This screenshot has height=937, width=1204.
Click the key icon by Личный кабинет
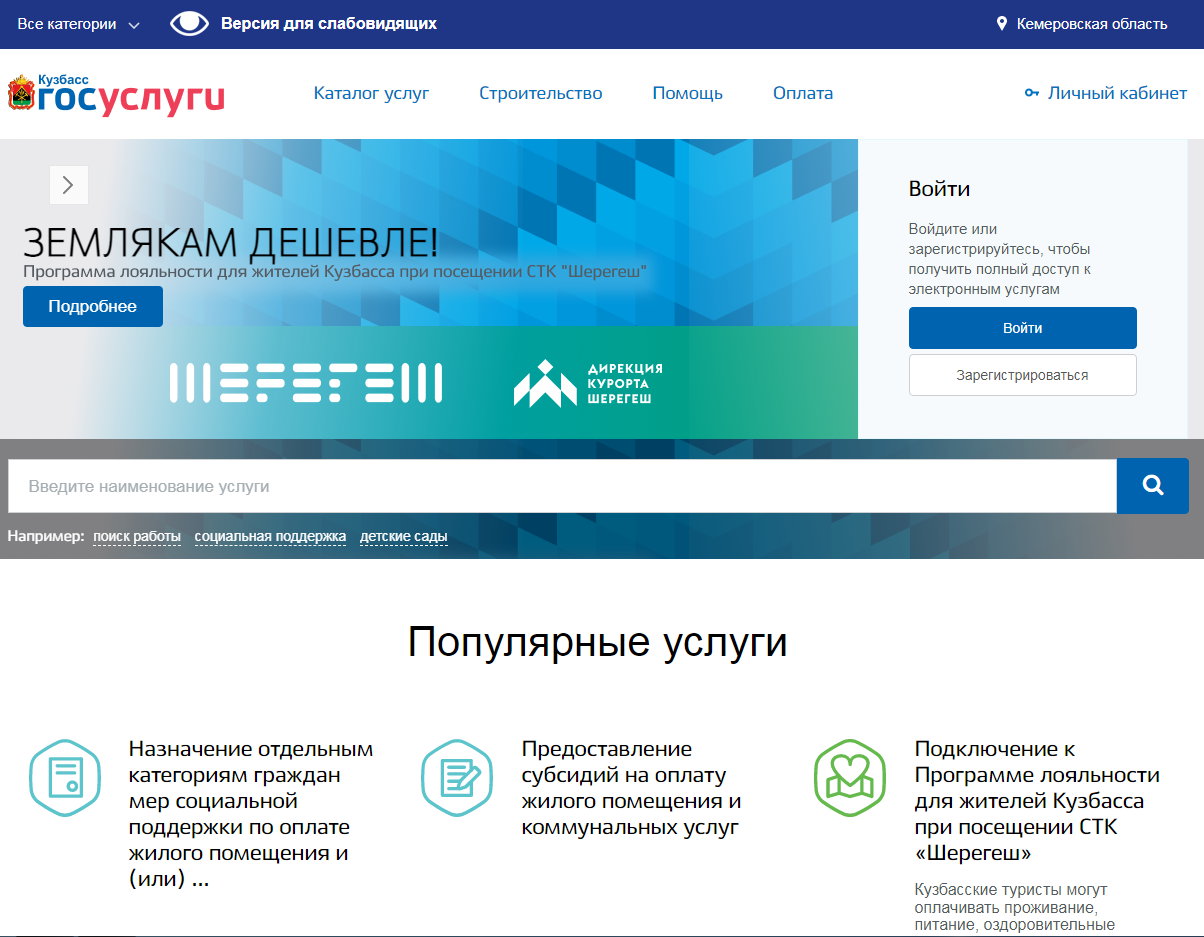click(1032, 93)
